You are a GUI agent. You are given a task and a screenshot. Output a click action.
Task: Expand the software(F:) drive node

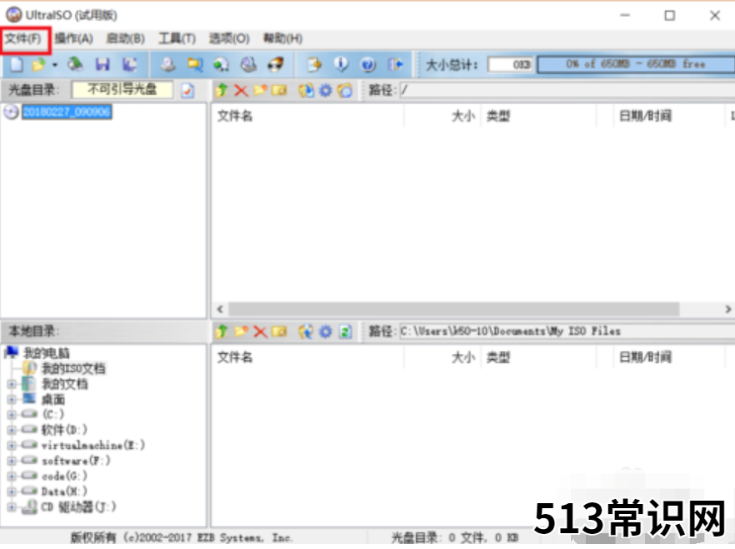(x=12, y=461)
